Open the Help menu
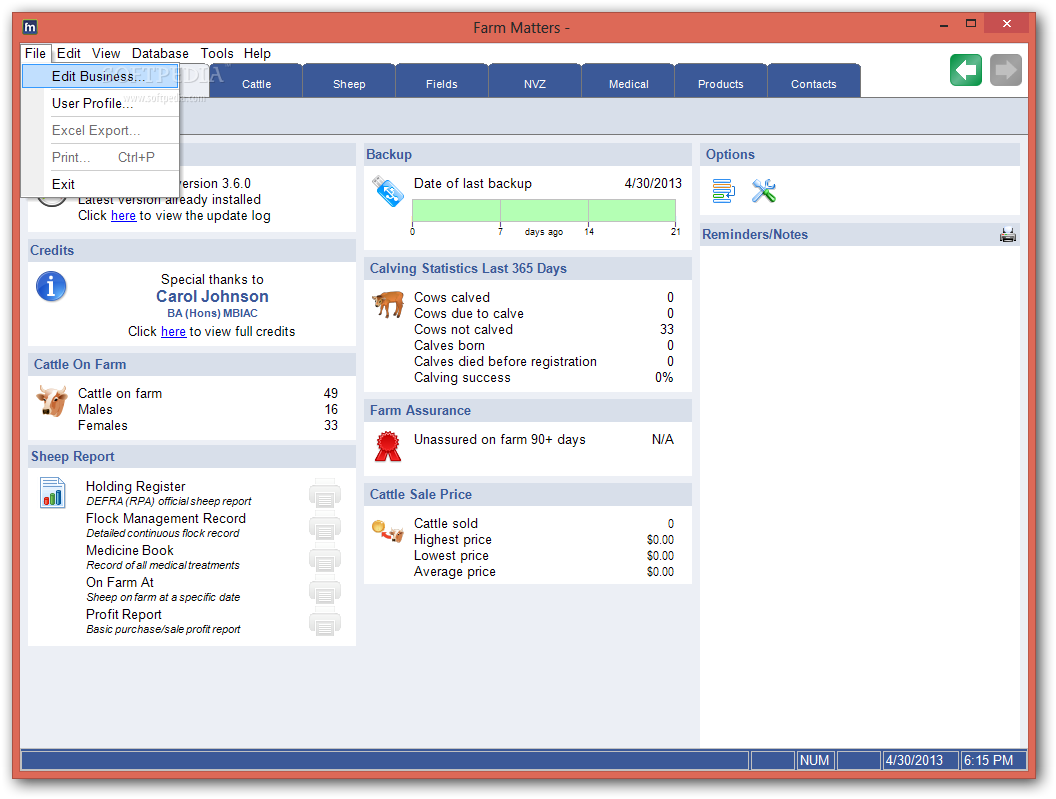 coord(257,53)
